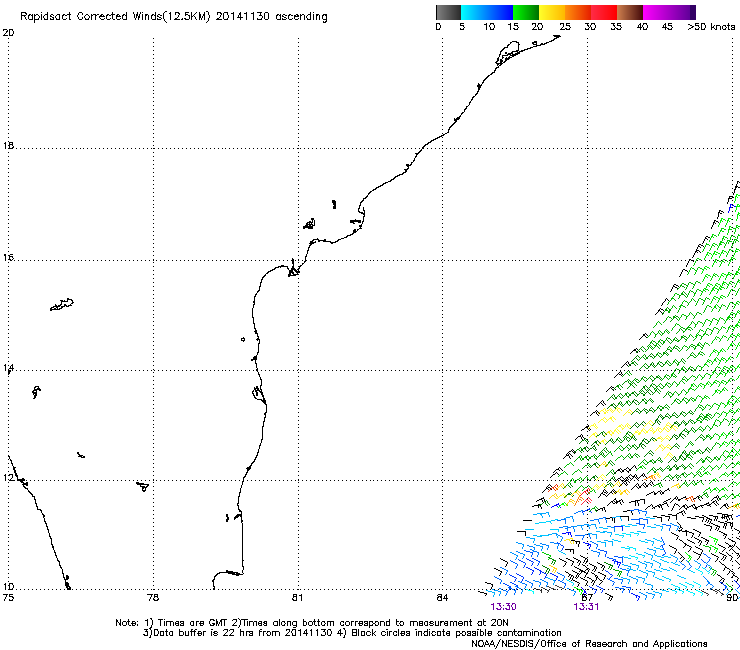Click the longitude '81' axis label
Screen dimensions: 740x650
[297, 598]
